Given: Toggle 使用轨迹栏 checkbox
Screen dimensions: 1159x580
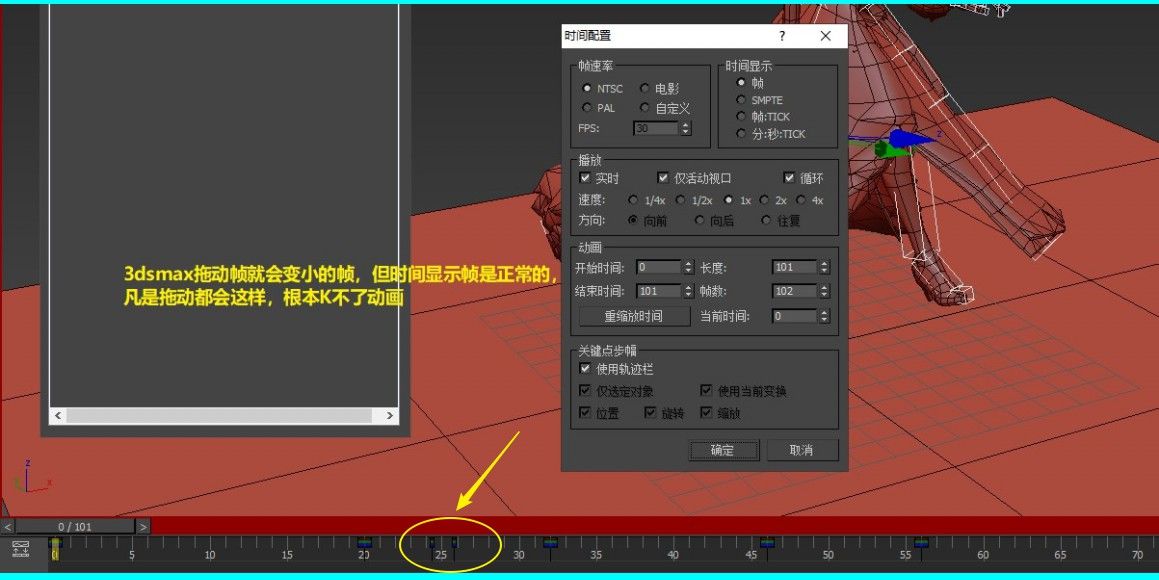Looking at the screenshot, I should click(585, 368).
